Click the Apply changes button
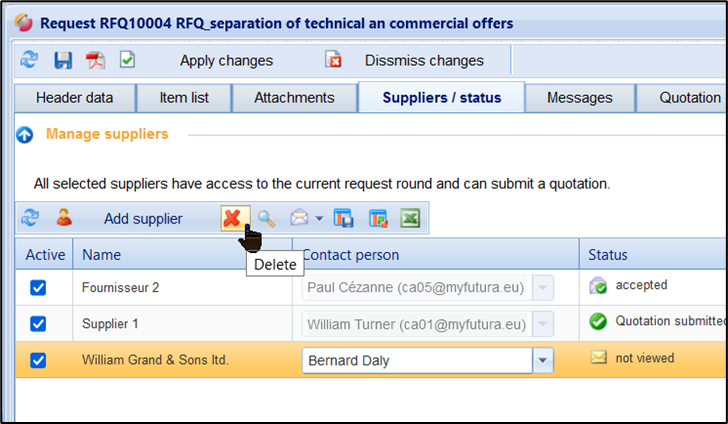This screenshot has width=728, height=424. [x=226, y=61]
